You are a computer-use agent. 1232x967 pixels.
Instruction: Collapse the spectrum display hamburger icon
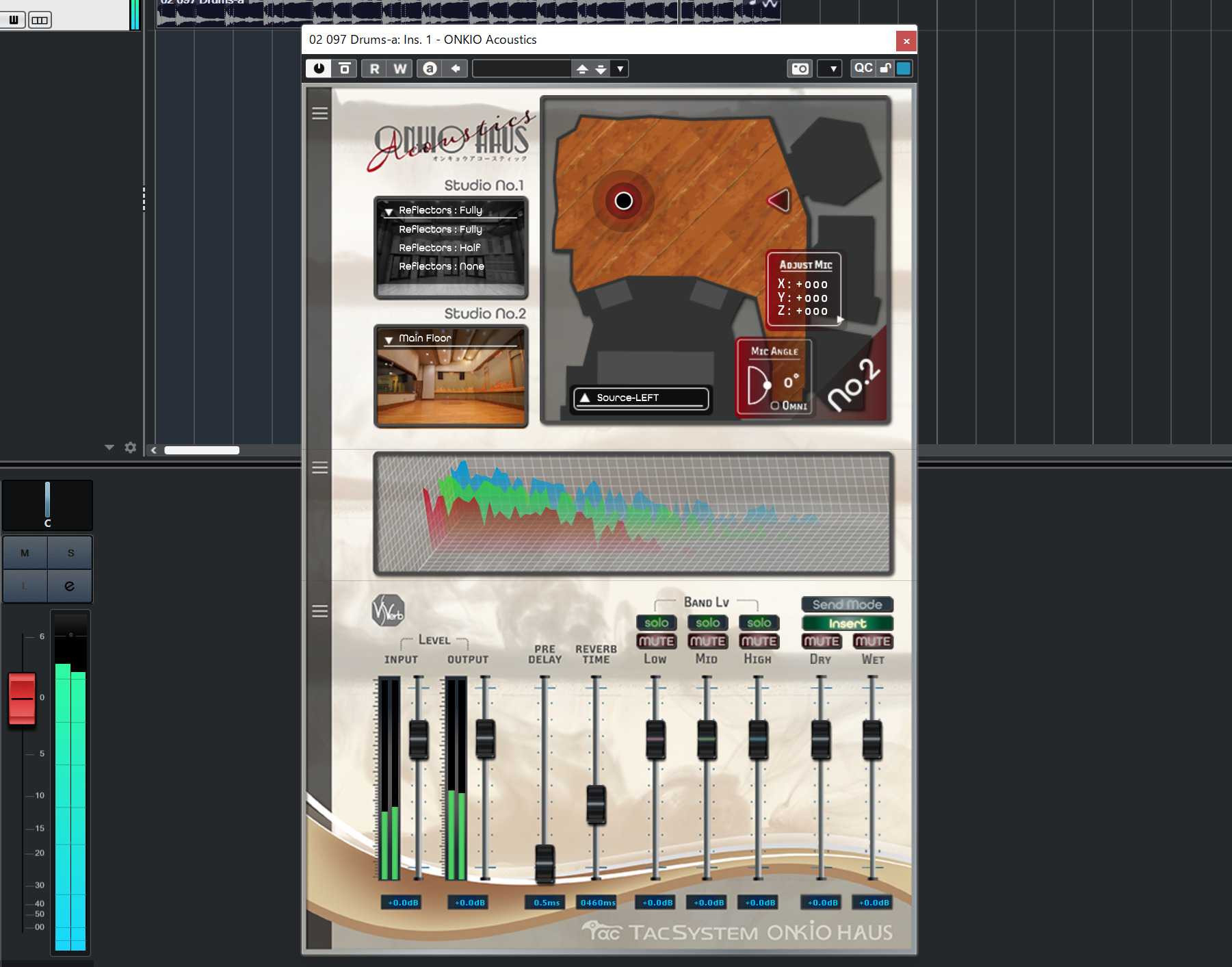click(319, 467)
